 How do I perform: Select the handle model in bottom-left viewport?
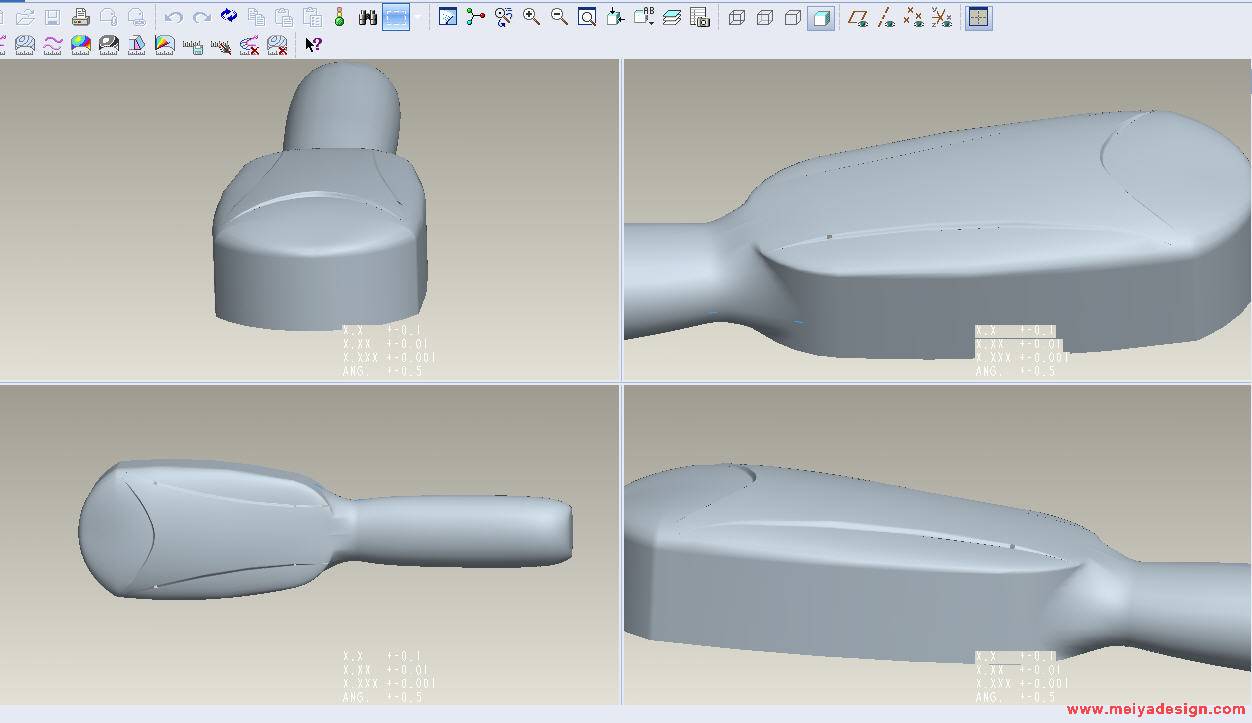(x=326, y=529)
